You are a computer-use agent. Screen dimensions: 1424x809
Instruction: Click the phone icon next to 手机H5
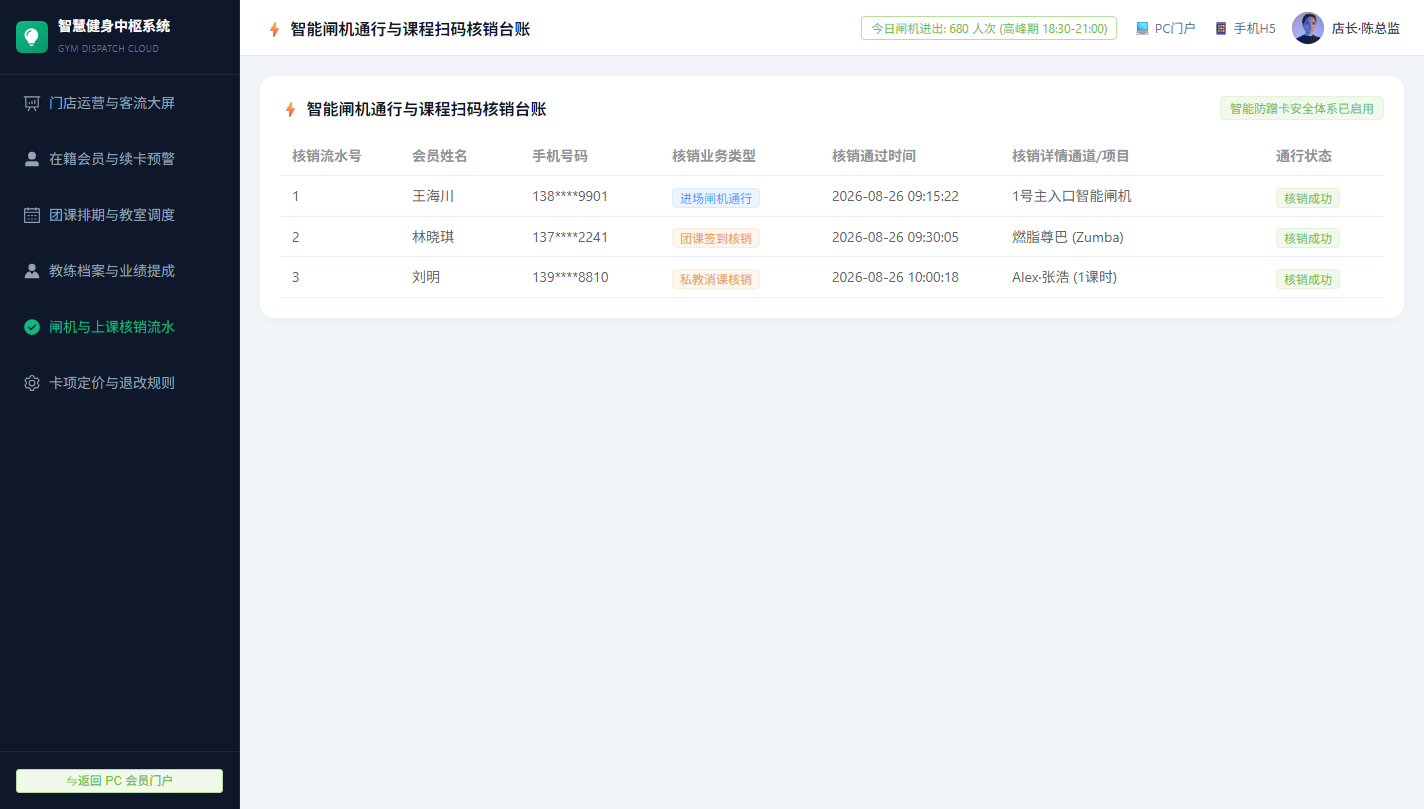coord(1221,29)
